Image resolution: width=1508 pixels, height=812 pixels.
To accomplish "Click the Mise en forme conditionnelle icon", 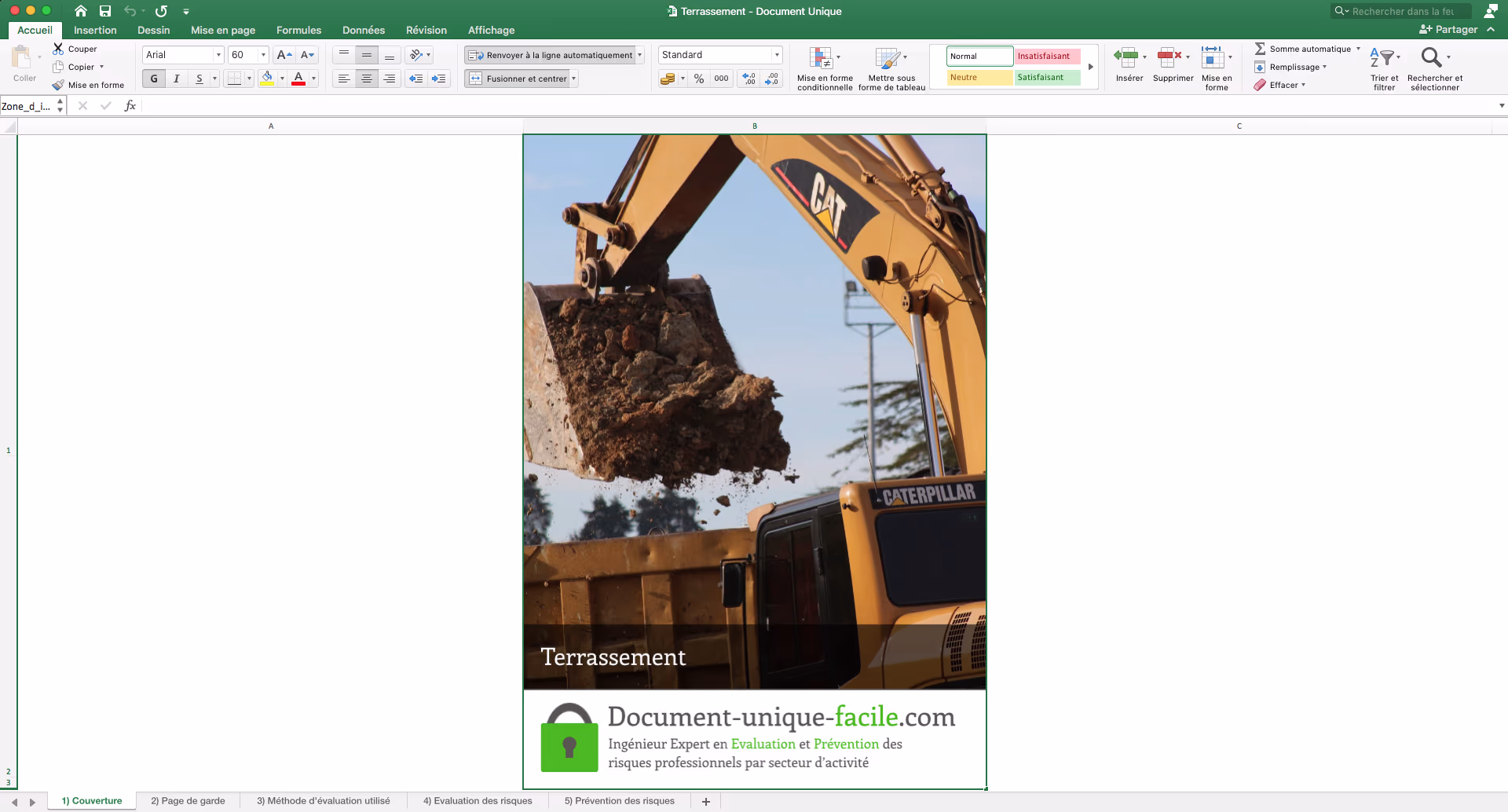I will (x=821, y=58).
